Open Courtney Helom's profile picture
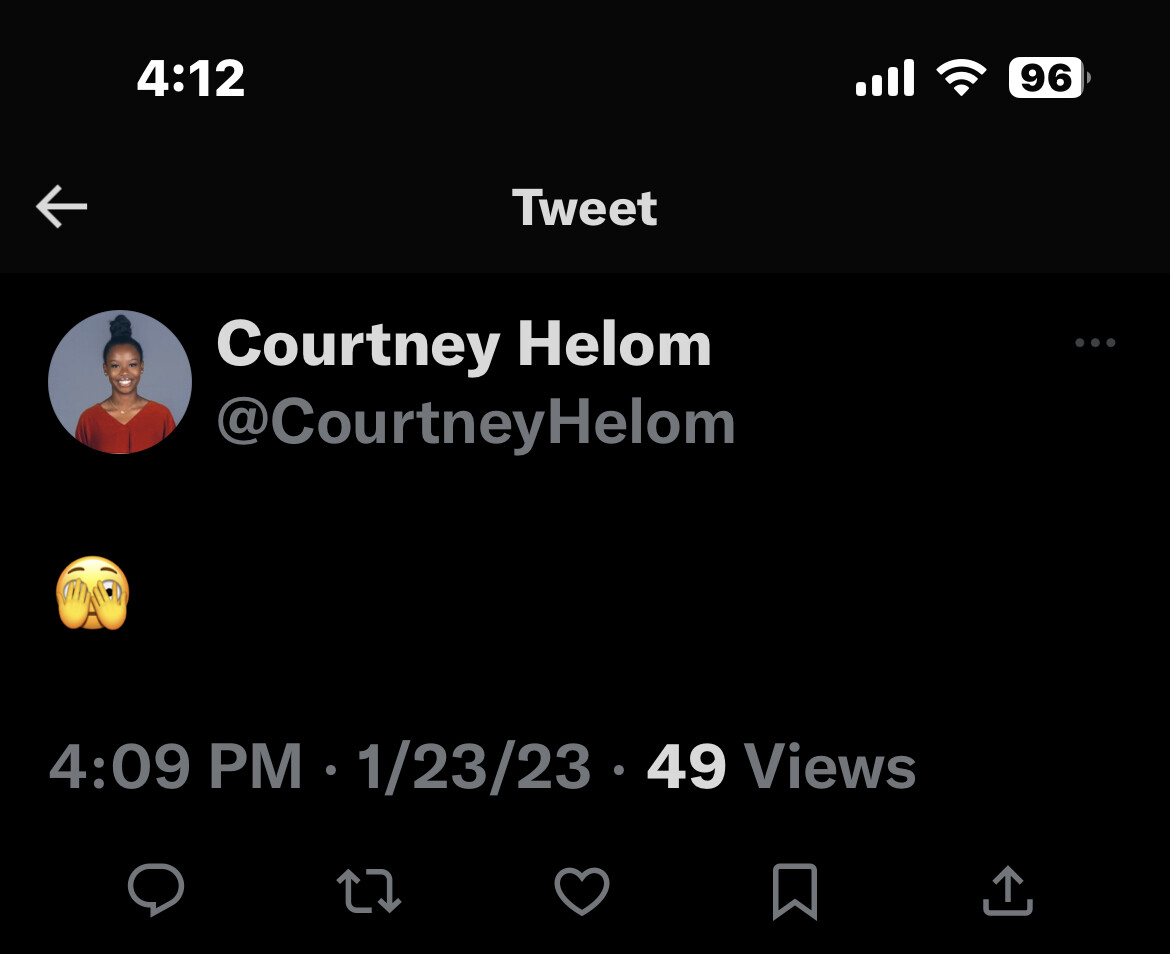 pos(120,382)
